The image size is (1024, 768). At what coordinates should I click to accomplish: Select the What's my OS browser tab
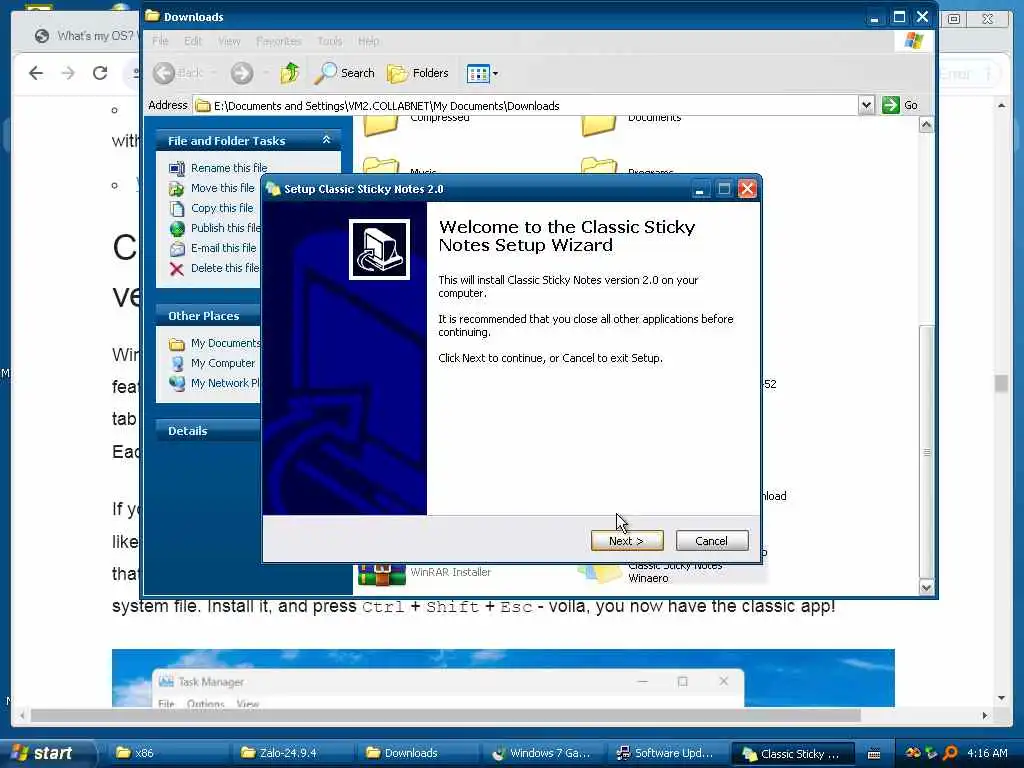[85, 36]
